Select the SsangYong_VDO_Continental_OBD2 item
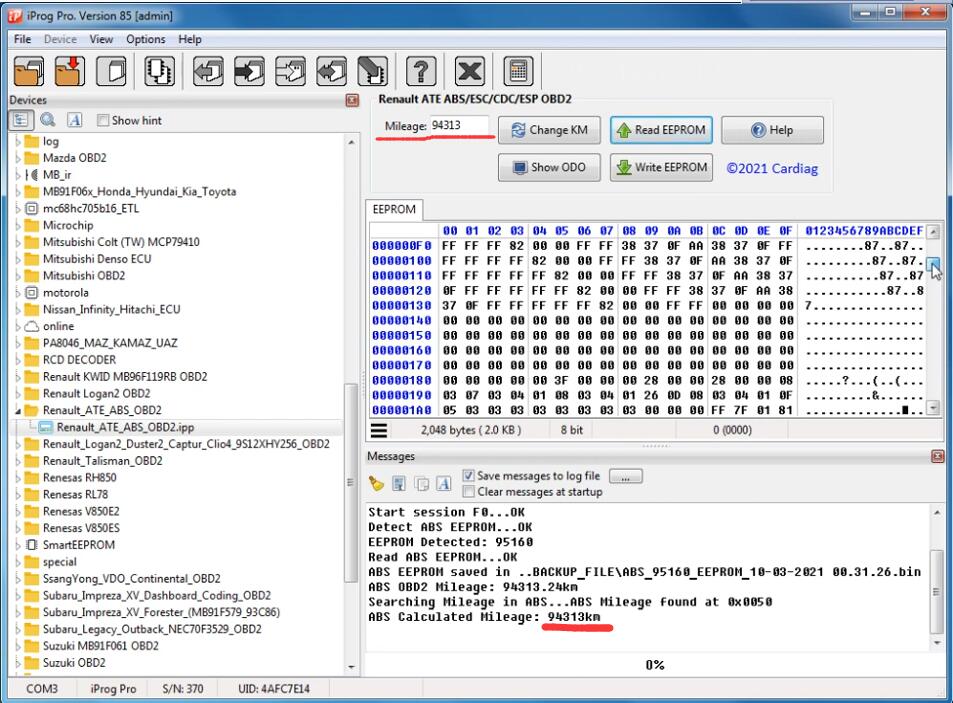The width and height of the screenshot is (953, 703). (x=131, y=578)
